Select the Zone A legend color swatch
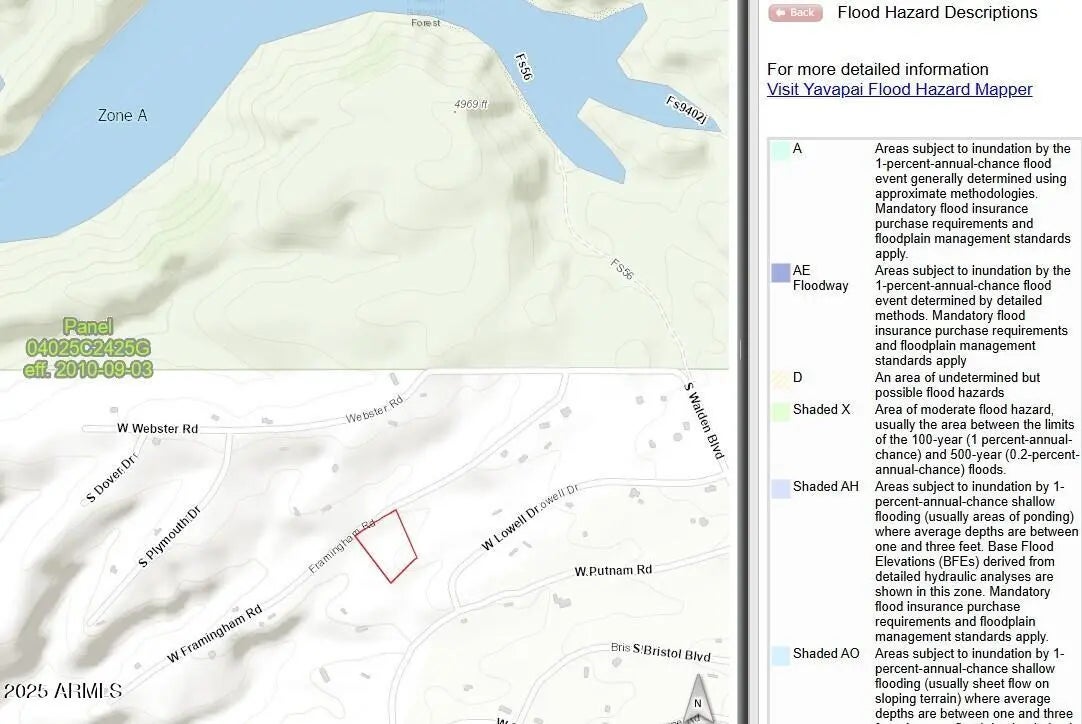The height and width of the screenshot is (724, 1082). (x=780, y=150)
